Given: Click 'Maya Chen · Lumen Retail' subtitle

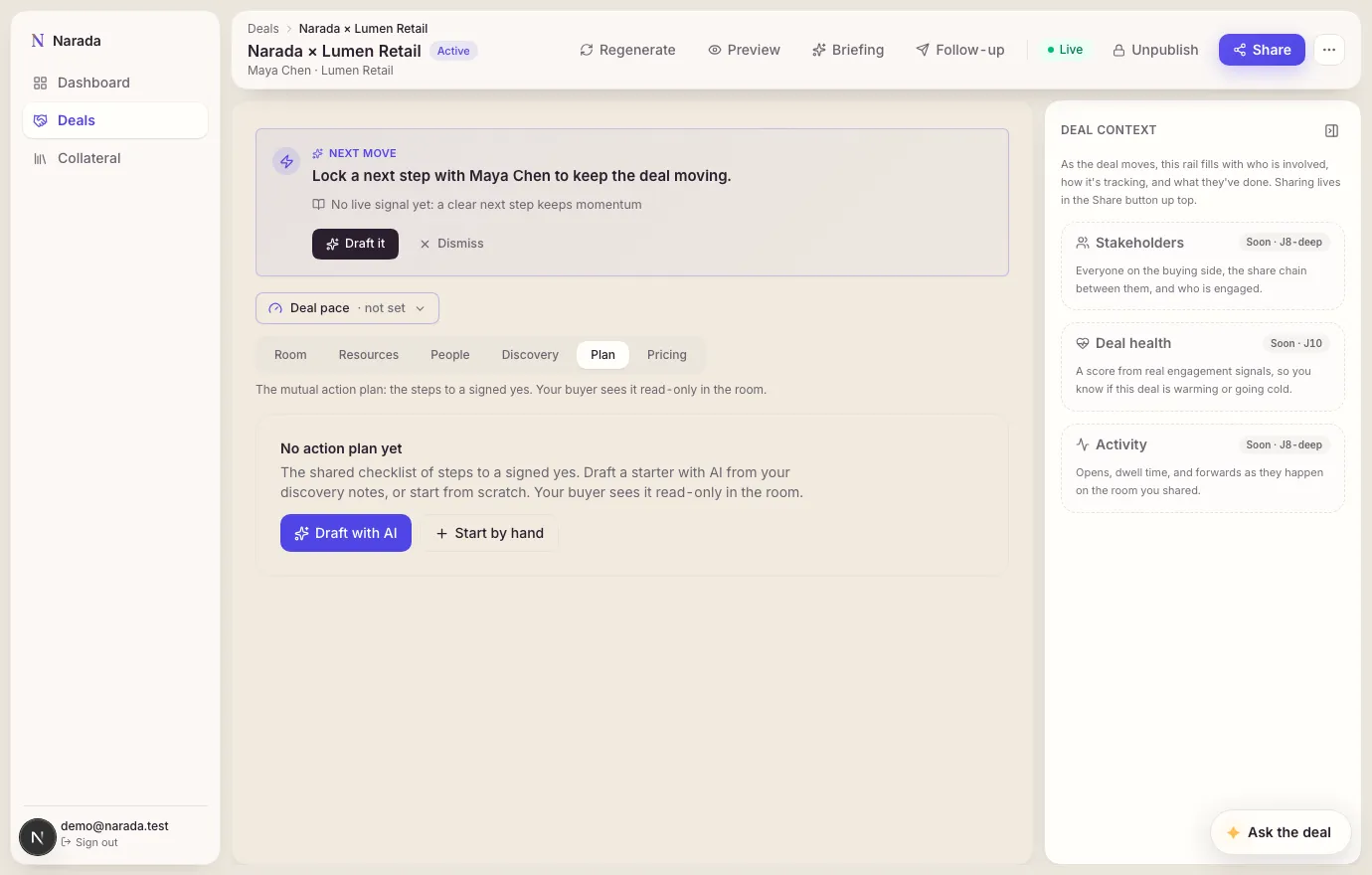Looking at the screenshot, I should tap(320, 71).
